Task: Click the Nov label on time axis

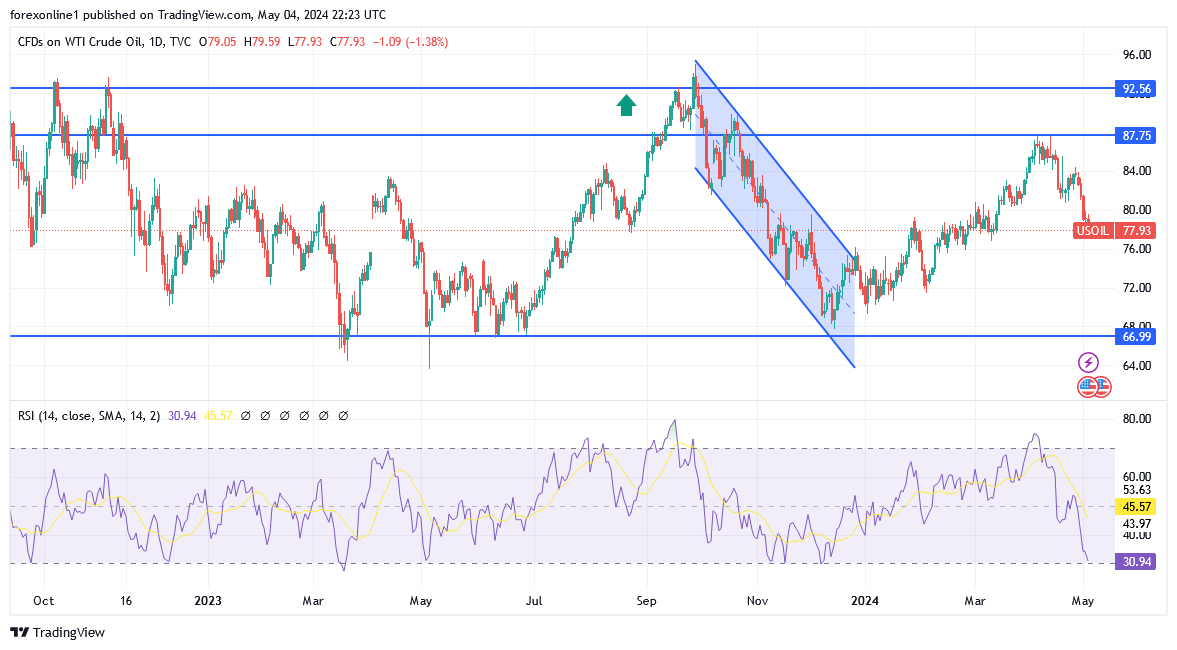Action: tap(758, 600)
